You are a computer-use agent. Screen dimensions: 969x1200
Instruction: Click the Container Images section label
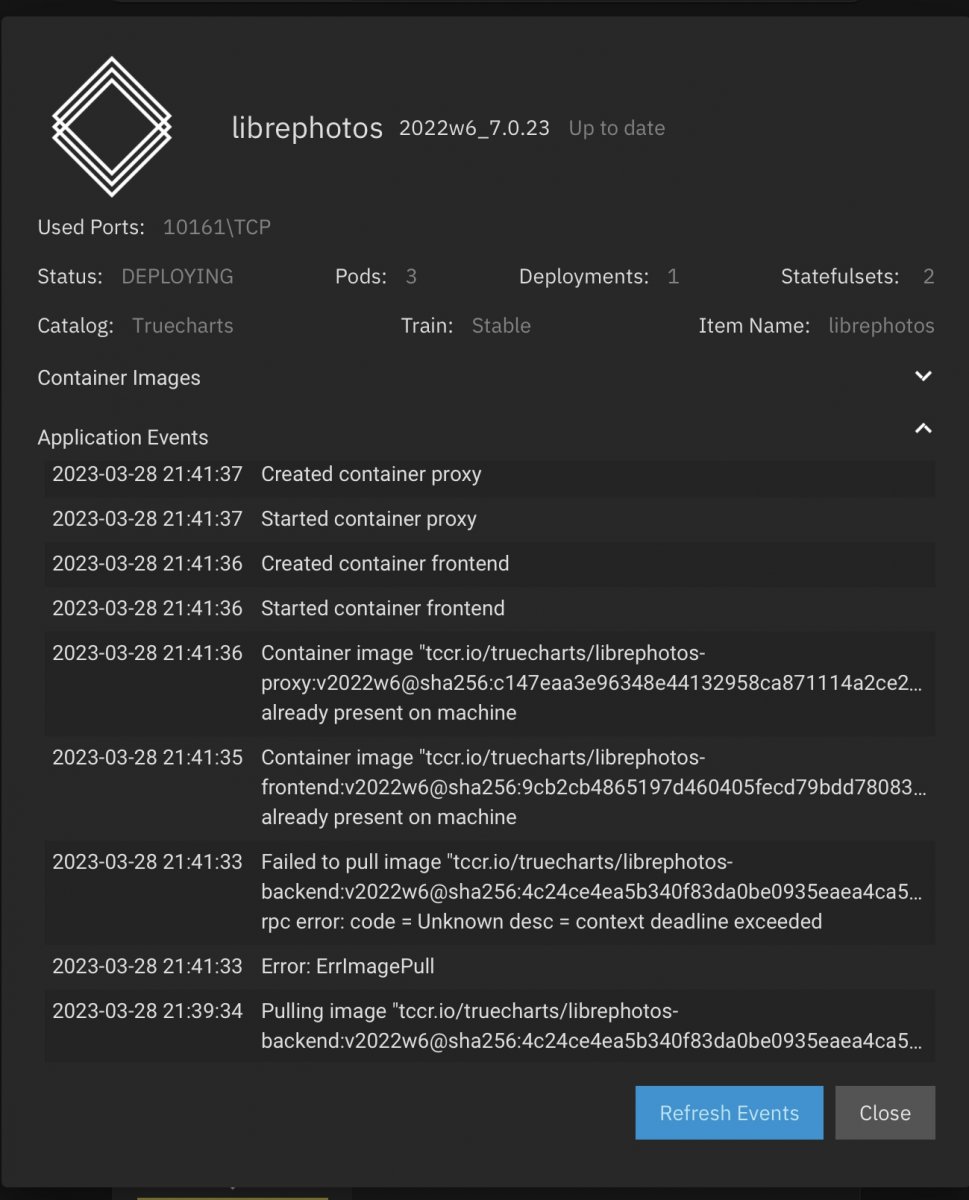[119, 378]
